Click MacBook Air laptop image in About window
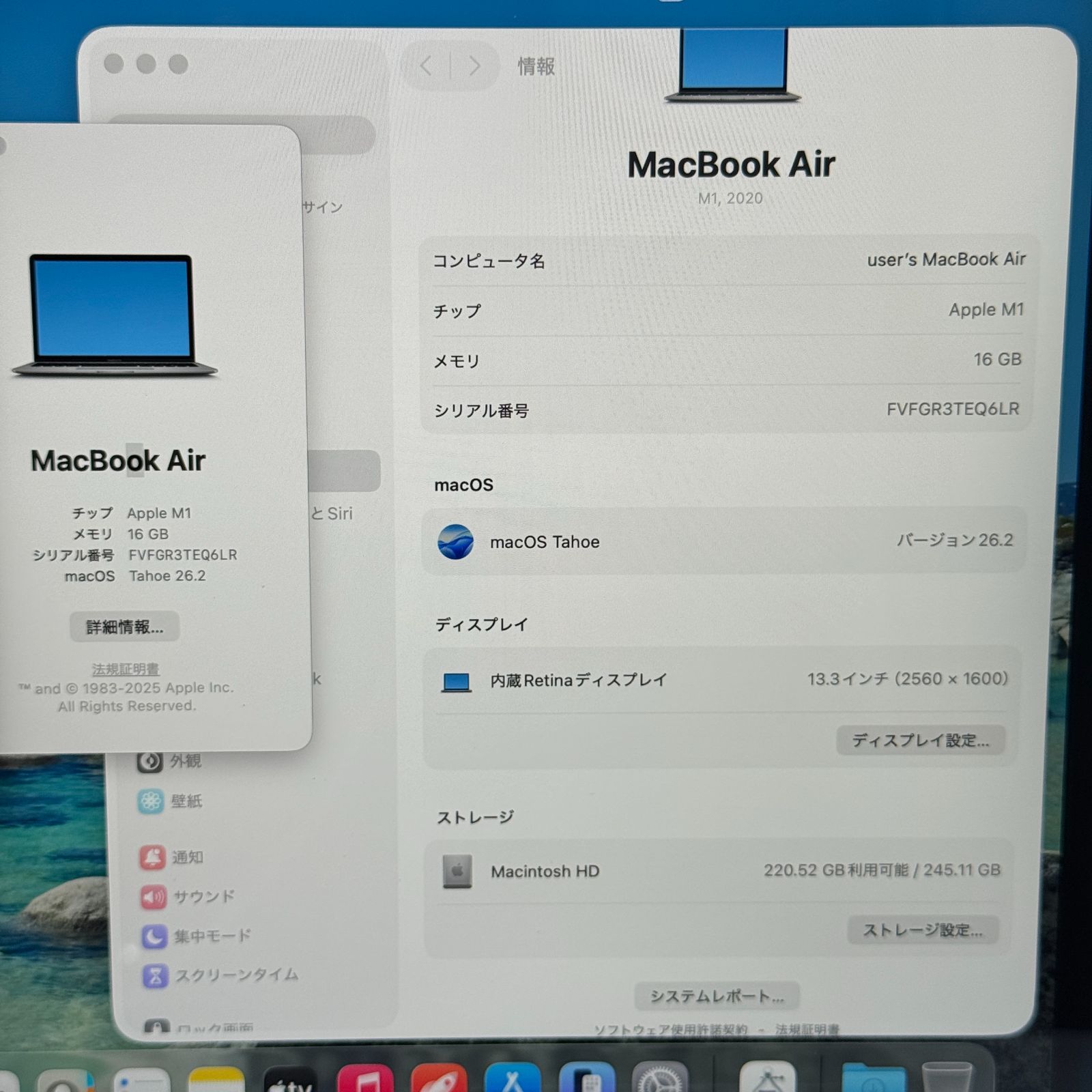The width and height of the screenshot is (1092, 1092). tap(114, 315)
